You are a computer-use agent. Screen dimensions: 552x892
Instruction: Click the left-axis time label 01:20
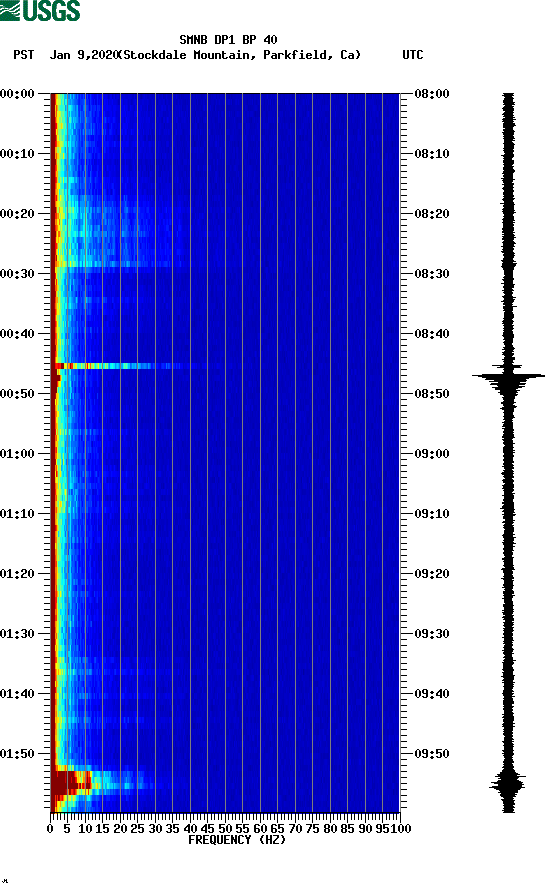point(18,574)
